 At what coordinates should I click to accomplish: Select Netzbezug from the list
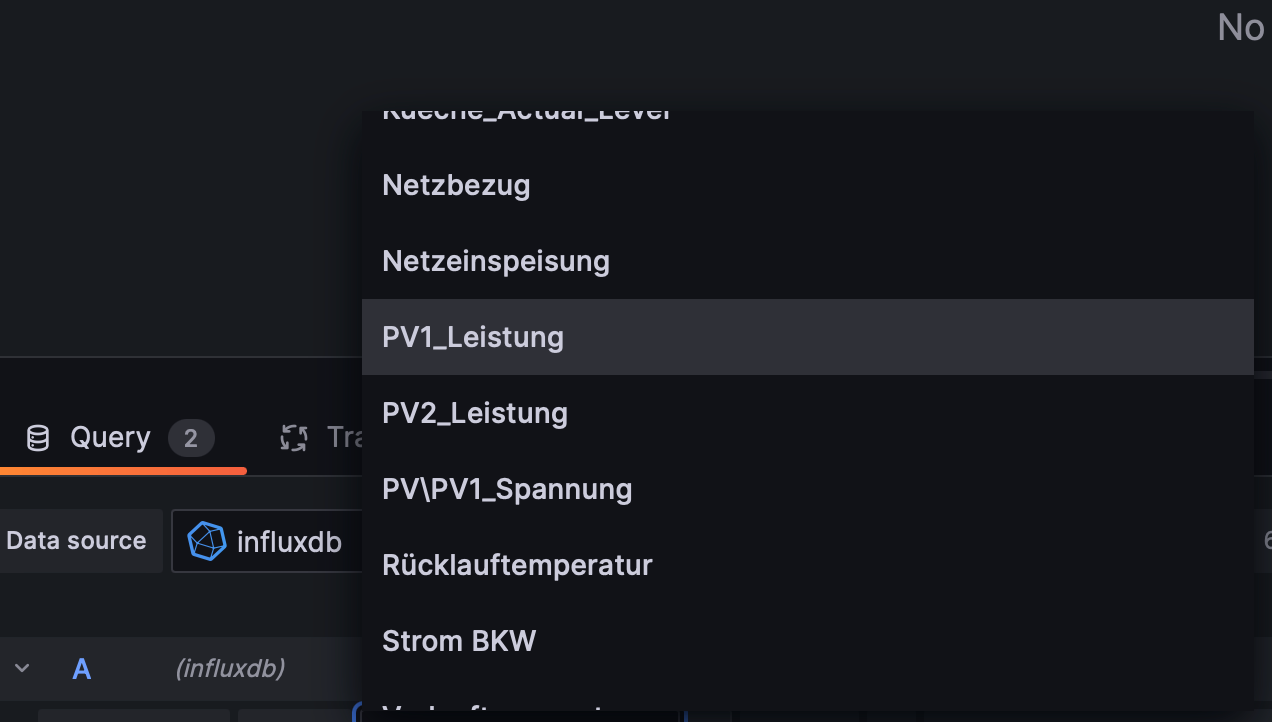(456, 185)
